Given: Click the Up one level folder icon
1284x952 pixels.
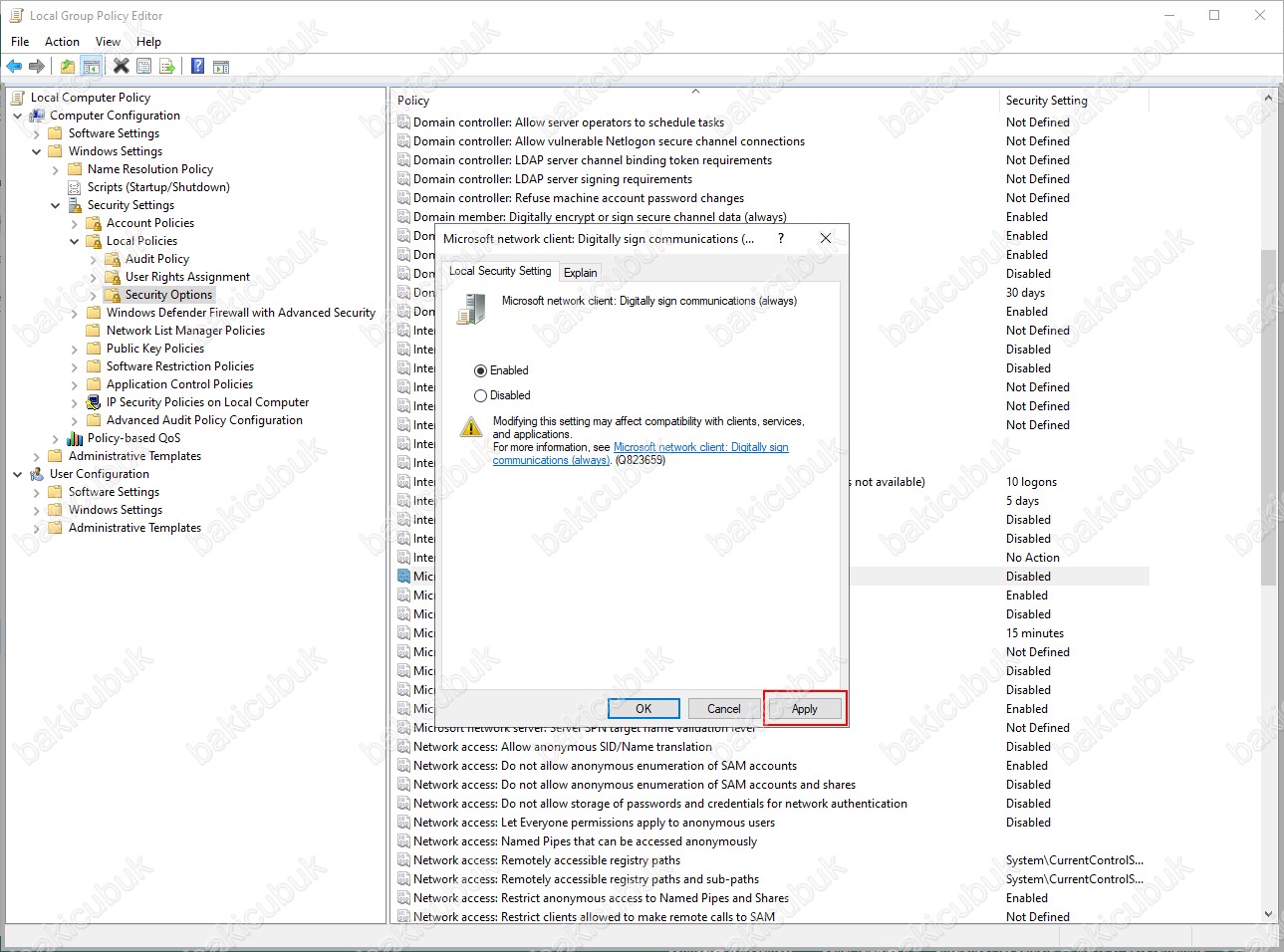Looking at the screenshot, I should tap(68, 67).
